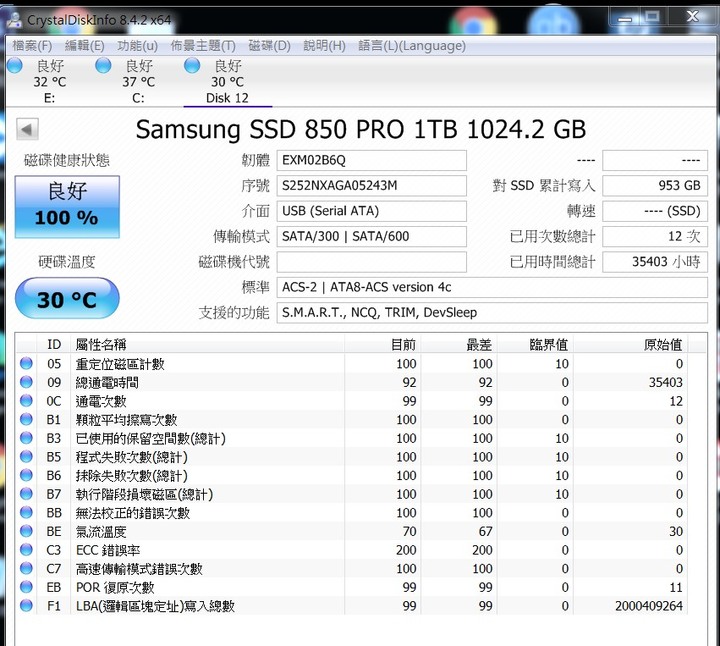Screen dimensions: 720x646
Task: Select the 氣流溫度 attribute row
Action: 352,531
